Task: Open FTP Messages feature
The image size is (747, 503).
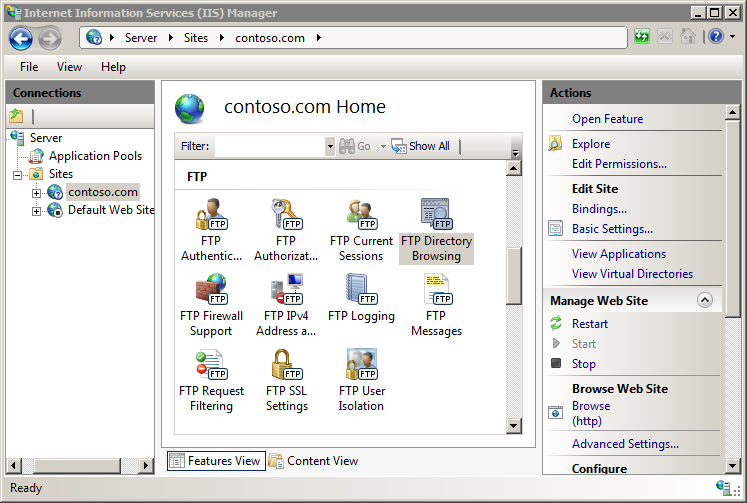Action: coord(436,305)
